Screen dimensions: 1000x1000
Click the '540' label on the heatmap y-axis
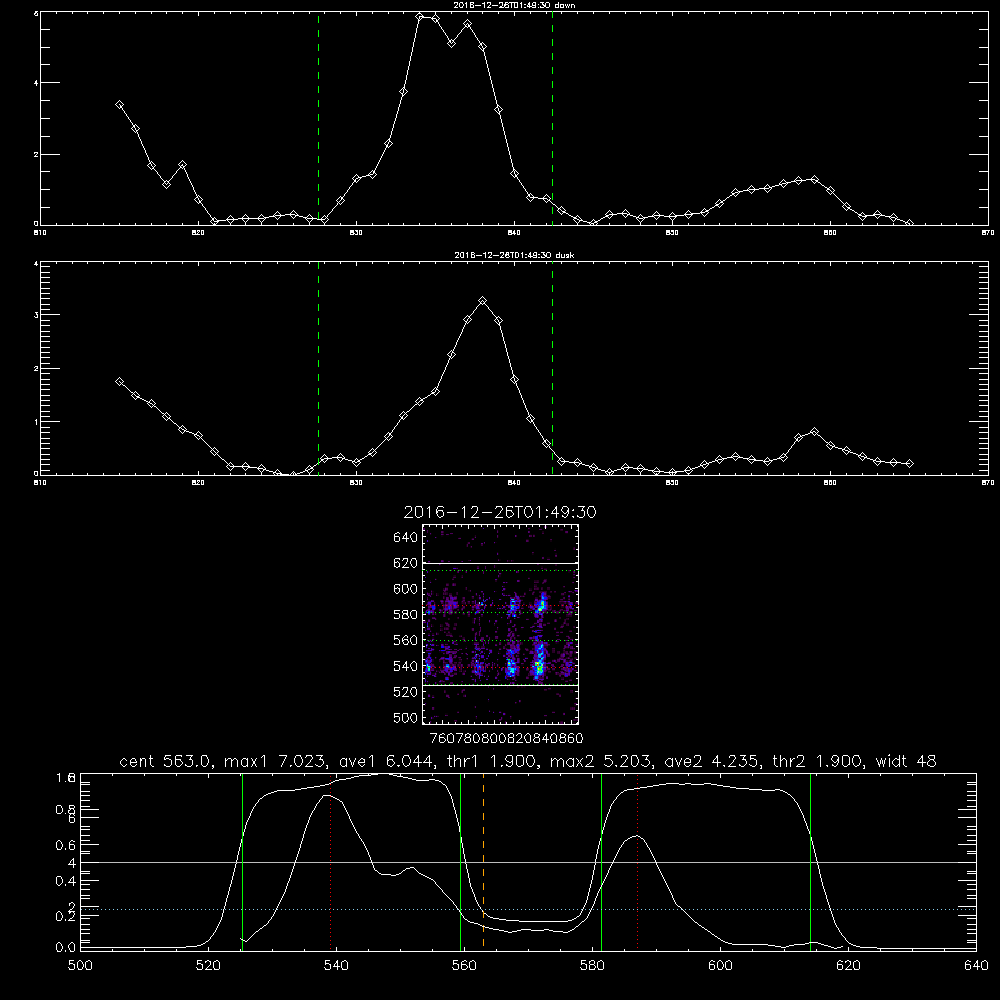point(406,666)
